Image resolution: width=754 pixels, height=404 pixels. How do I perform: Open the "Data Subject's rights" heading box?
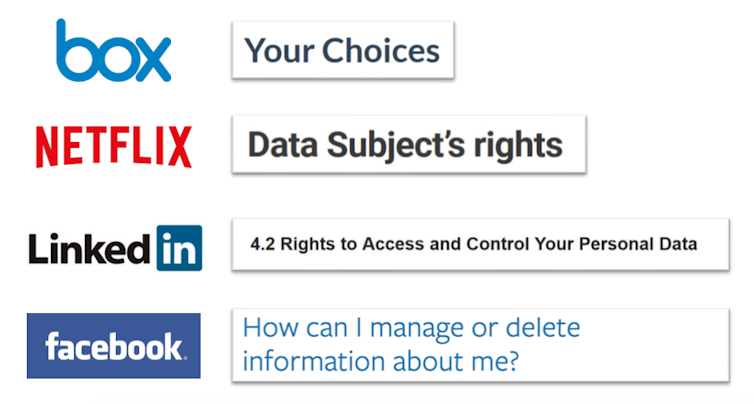click(408, 145)
